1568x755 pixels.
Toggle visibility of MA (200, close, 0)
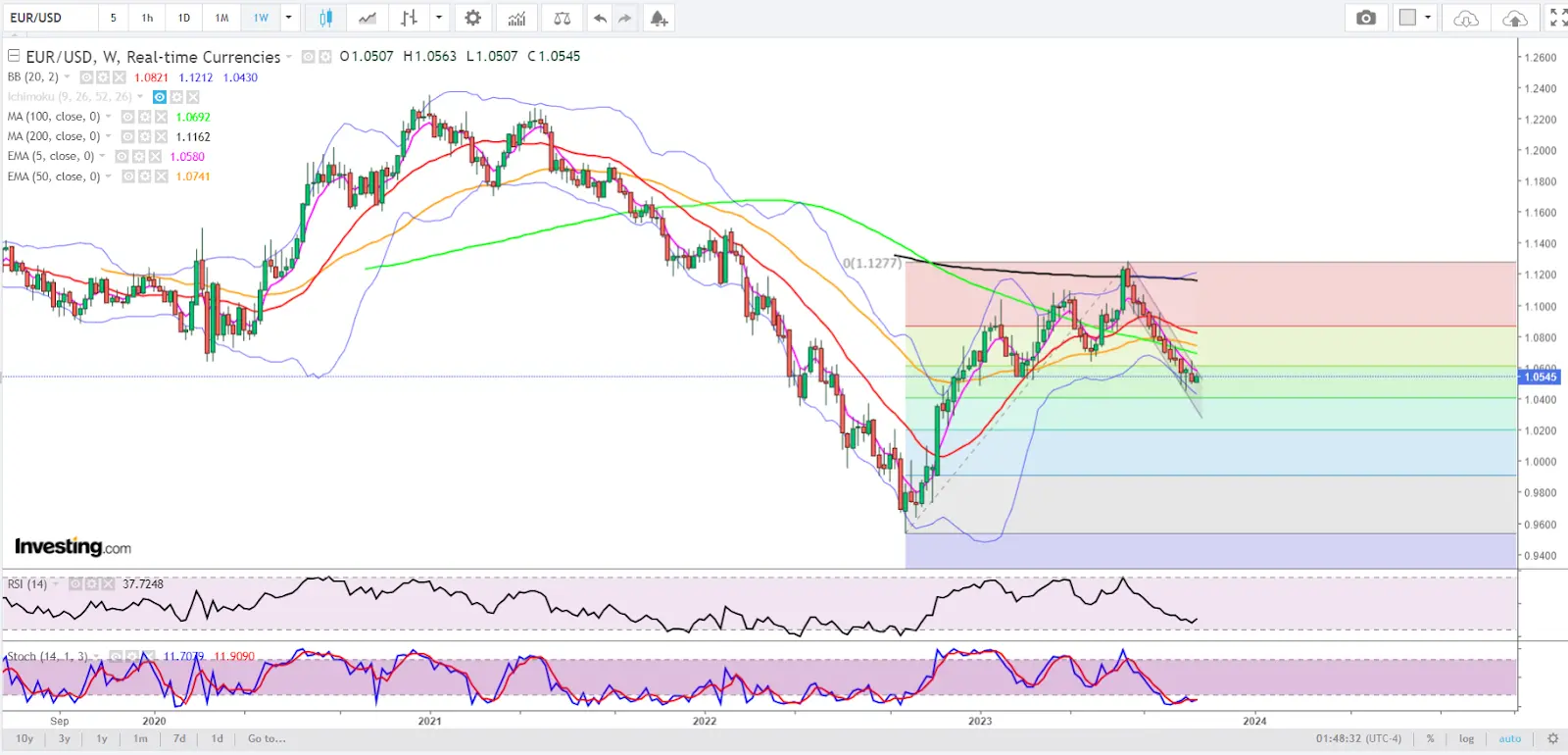[127, 136]
